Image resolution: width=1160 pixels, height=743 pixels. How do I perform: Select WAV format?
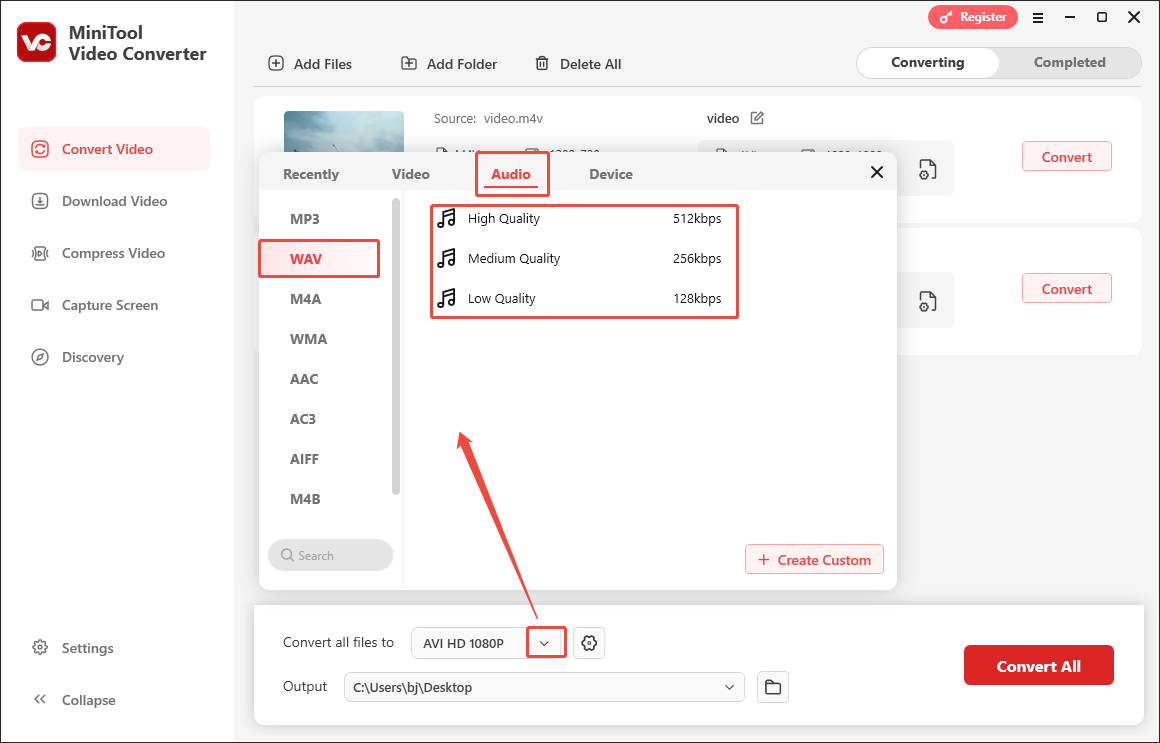pyautogui.click(x=320, y=259)
